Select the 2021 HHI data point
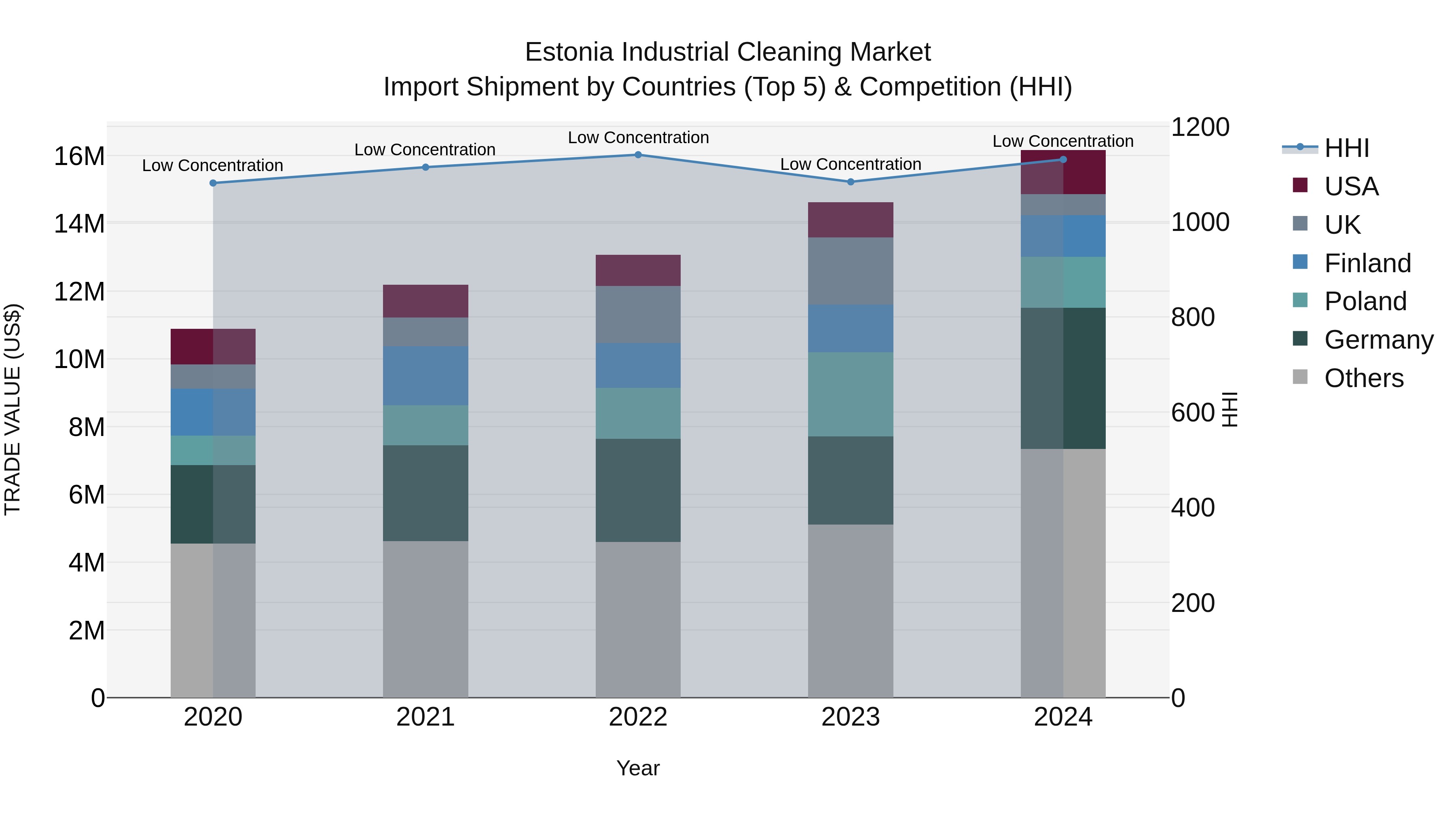This screenshot has width=1456, height=819. 425,167
